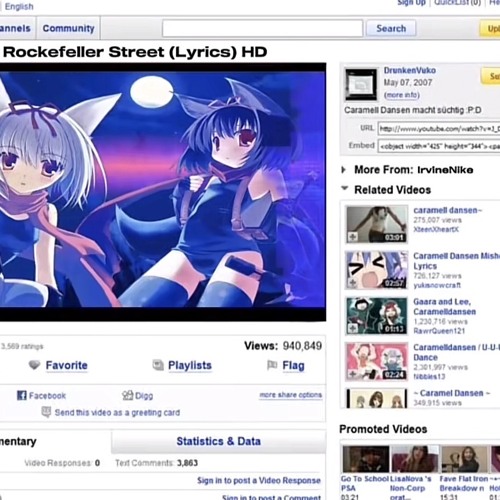The image size is (500, 500).
Task: Switch to Statistics & Data tab
Action: [218, 441]
